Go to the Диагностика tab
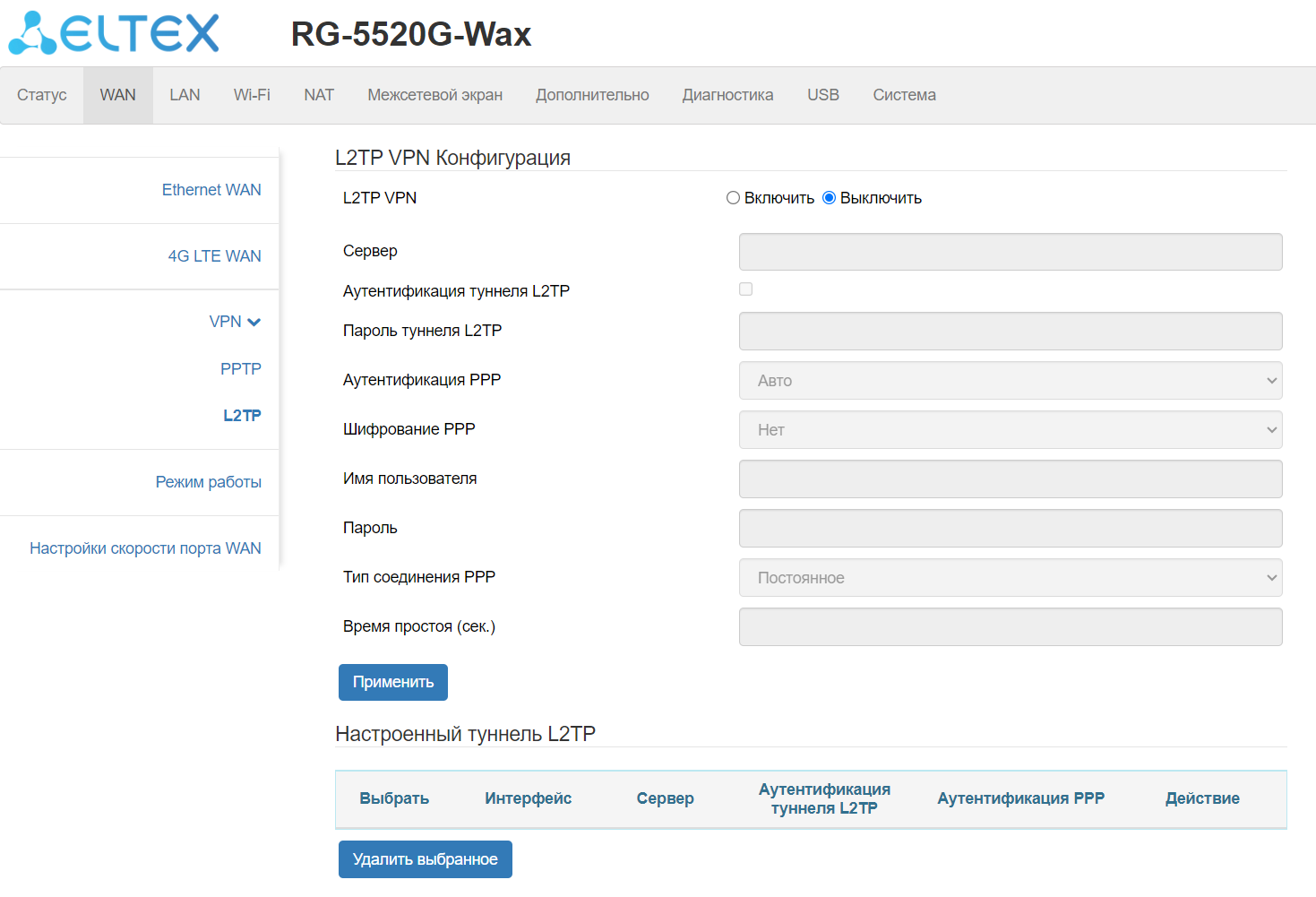Screen dimensions: 1316x897 pyautogui.click(x=727, y=95)
